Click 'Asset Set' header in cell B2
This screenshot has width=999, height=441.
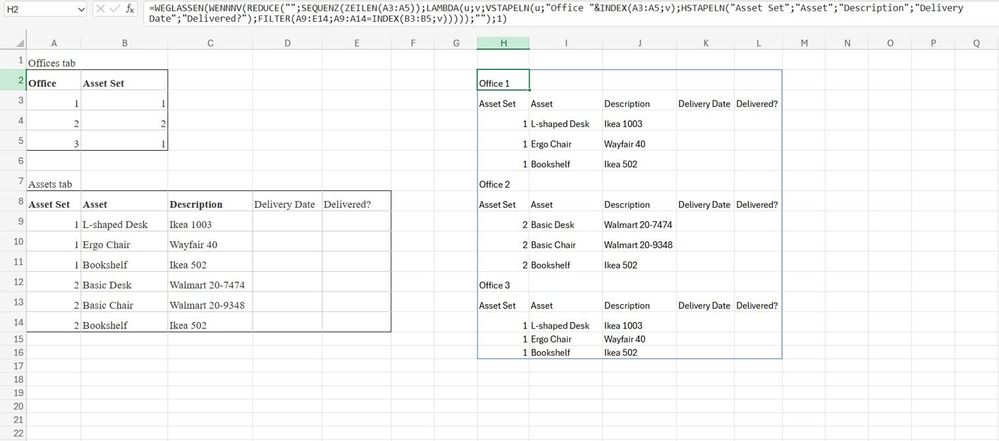(124, 80)
